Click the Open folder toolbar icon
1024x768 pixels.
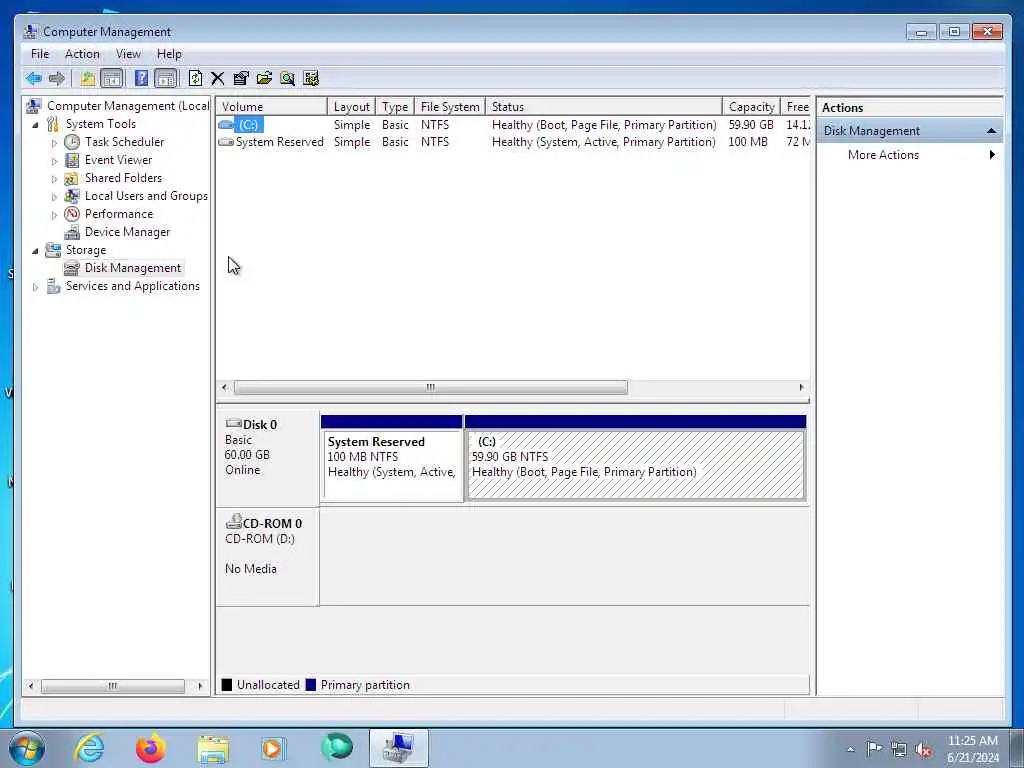(x=264, y=79)
